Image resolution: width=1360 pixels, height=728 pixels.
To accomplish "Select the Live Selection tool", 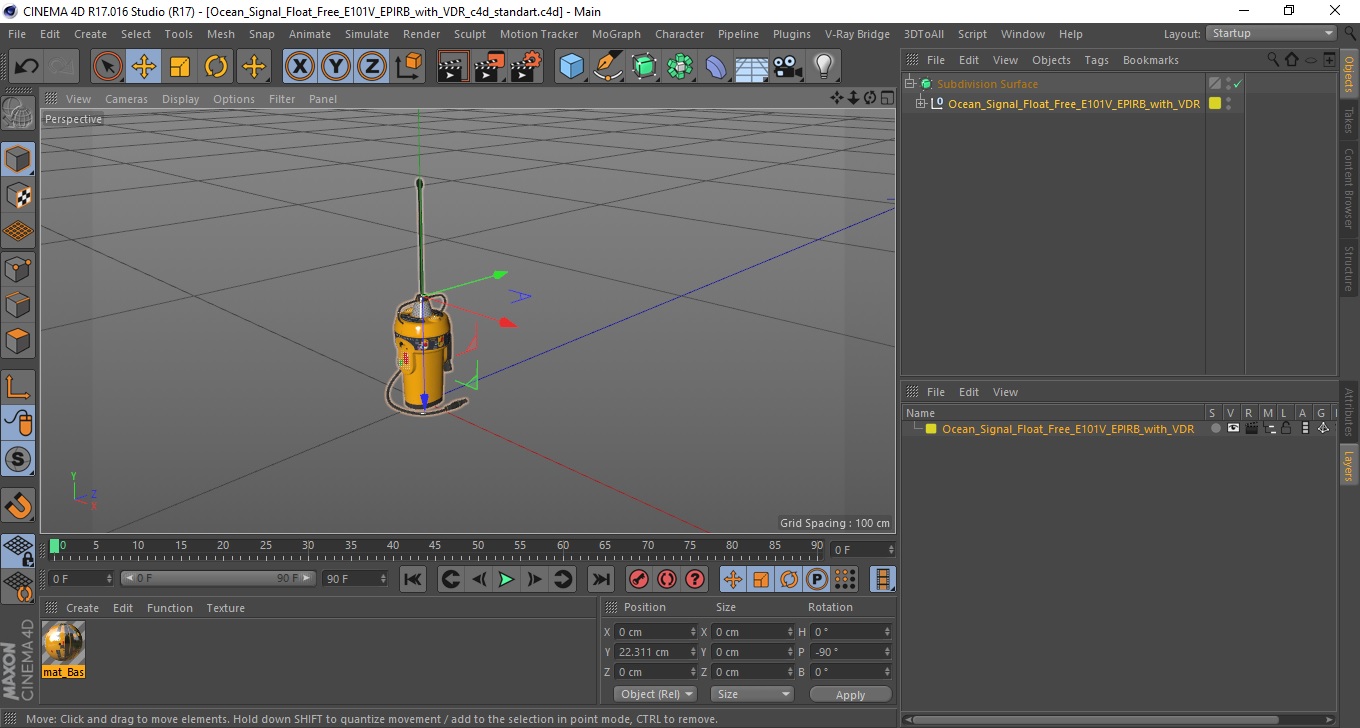I will click(x=108, y=67).
